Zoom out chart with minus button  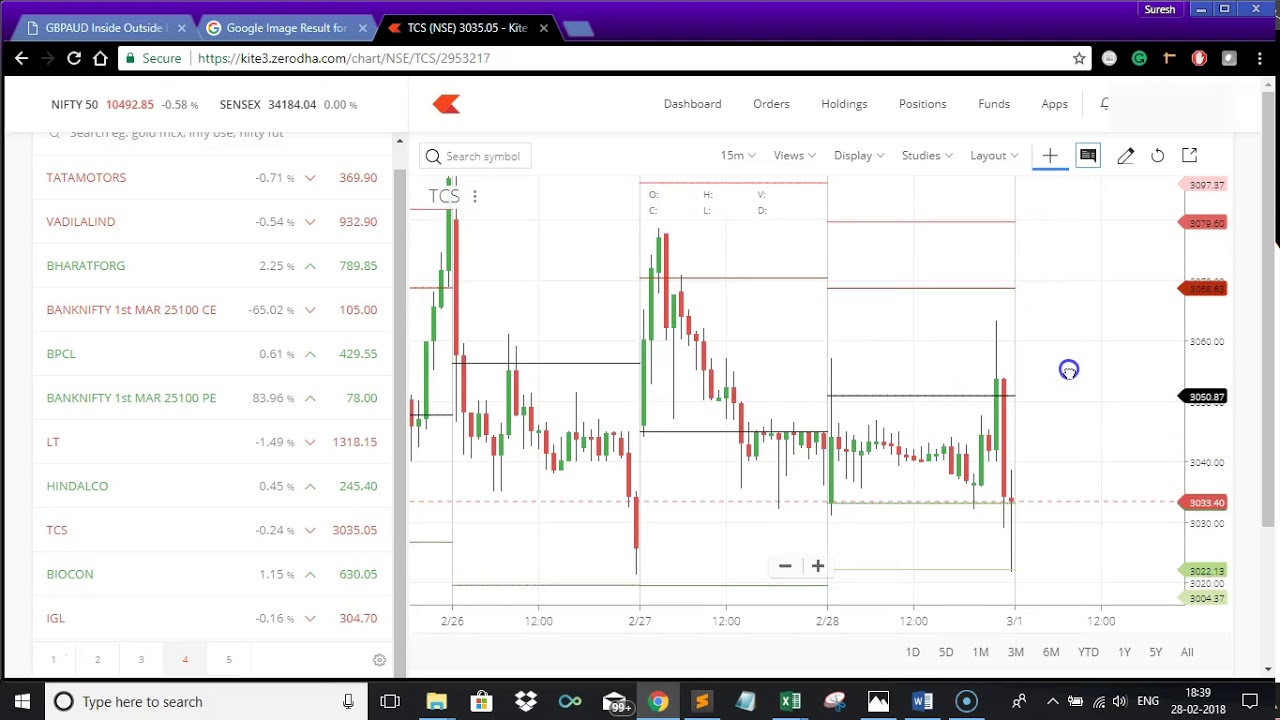pos(785,566)
